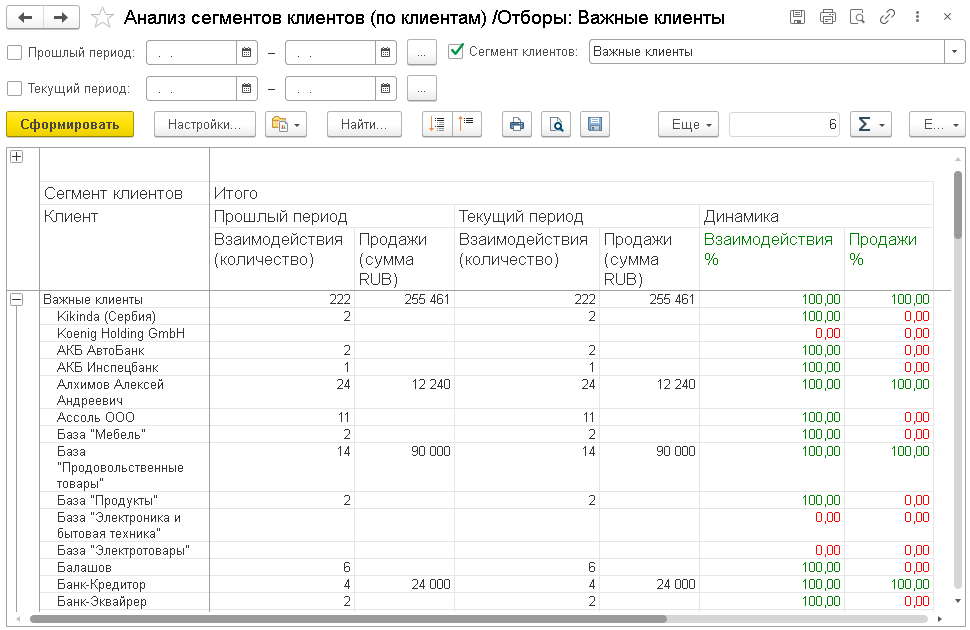This screenshot has height=630, width=970.
Task: Click the past period start date field
Action: tap(192, 53)
